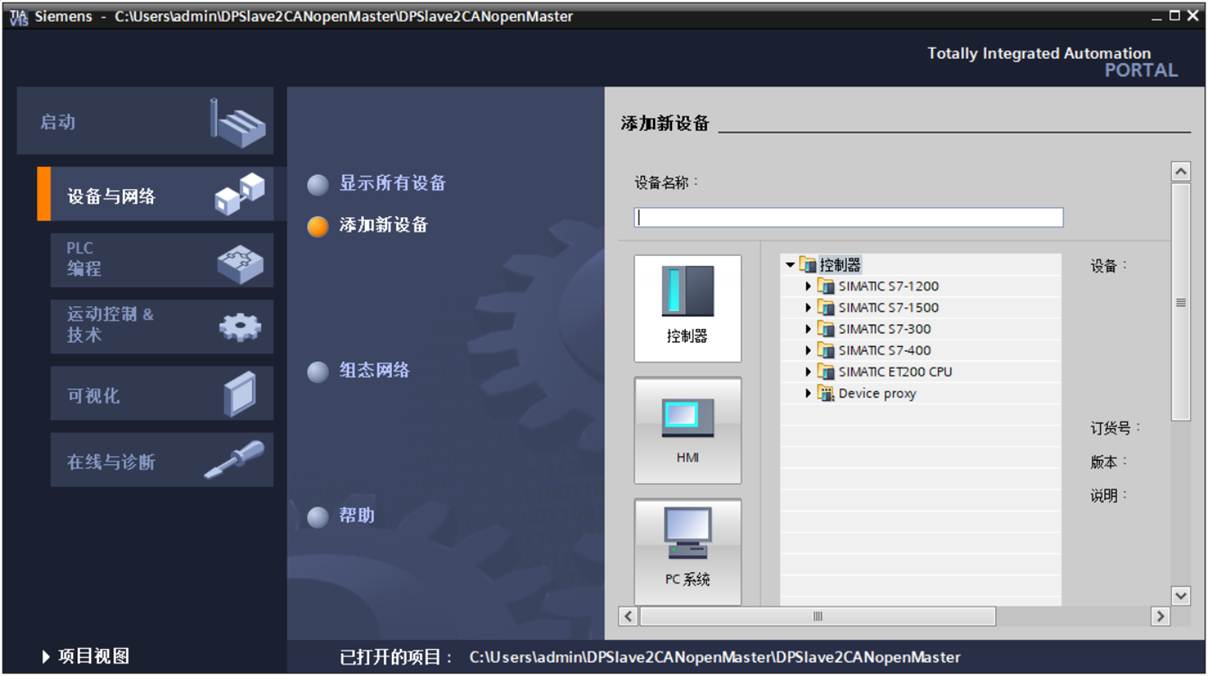Expand the Device proxy node arrow
The height and width of the screenshot is (676, 1208).
click(x=809, y=393)
